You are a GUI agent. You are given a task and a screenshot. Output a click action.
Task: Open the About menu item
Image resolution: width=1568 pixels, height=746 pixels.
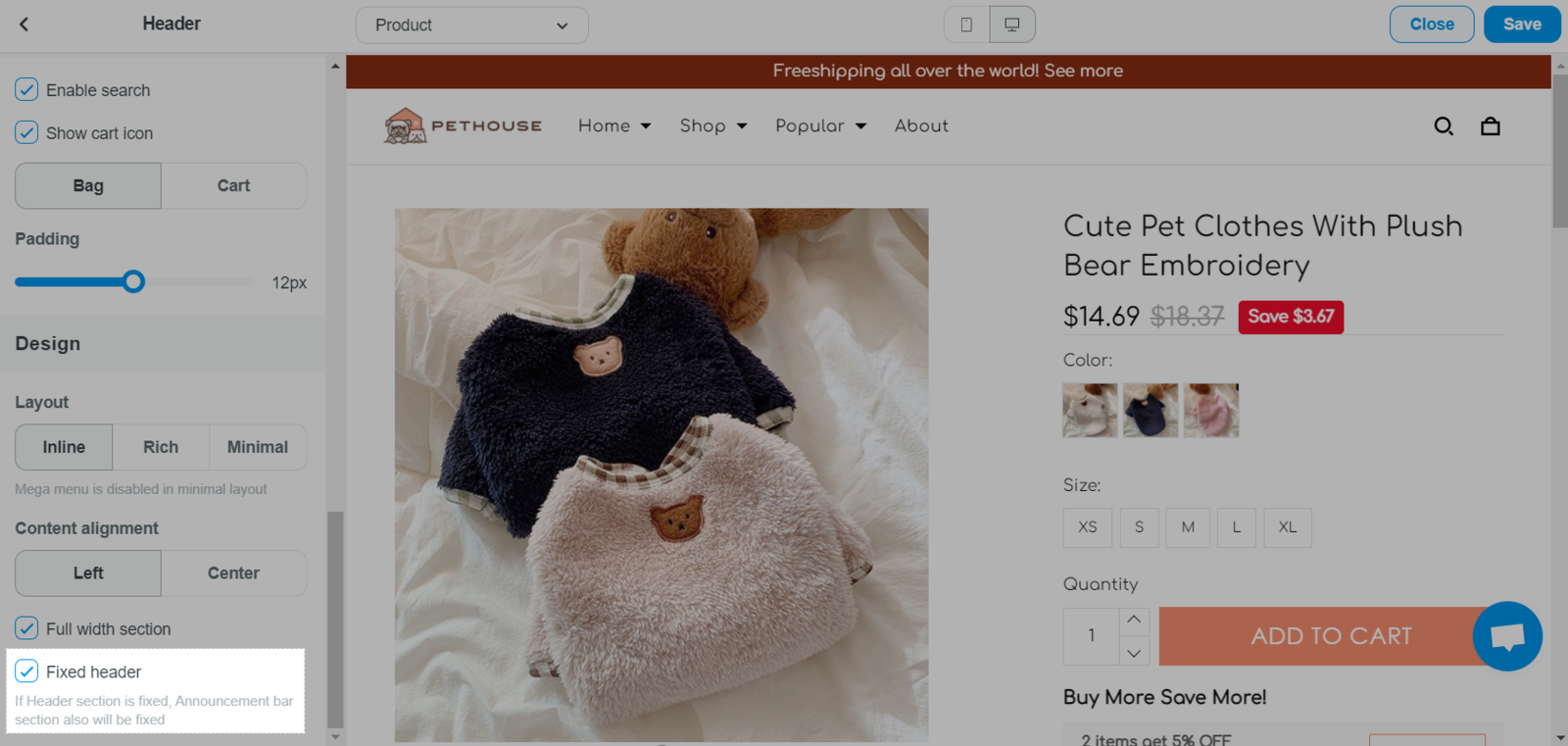(x=921, y=126)
